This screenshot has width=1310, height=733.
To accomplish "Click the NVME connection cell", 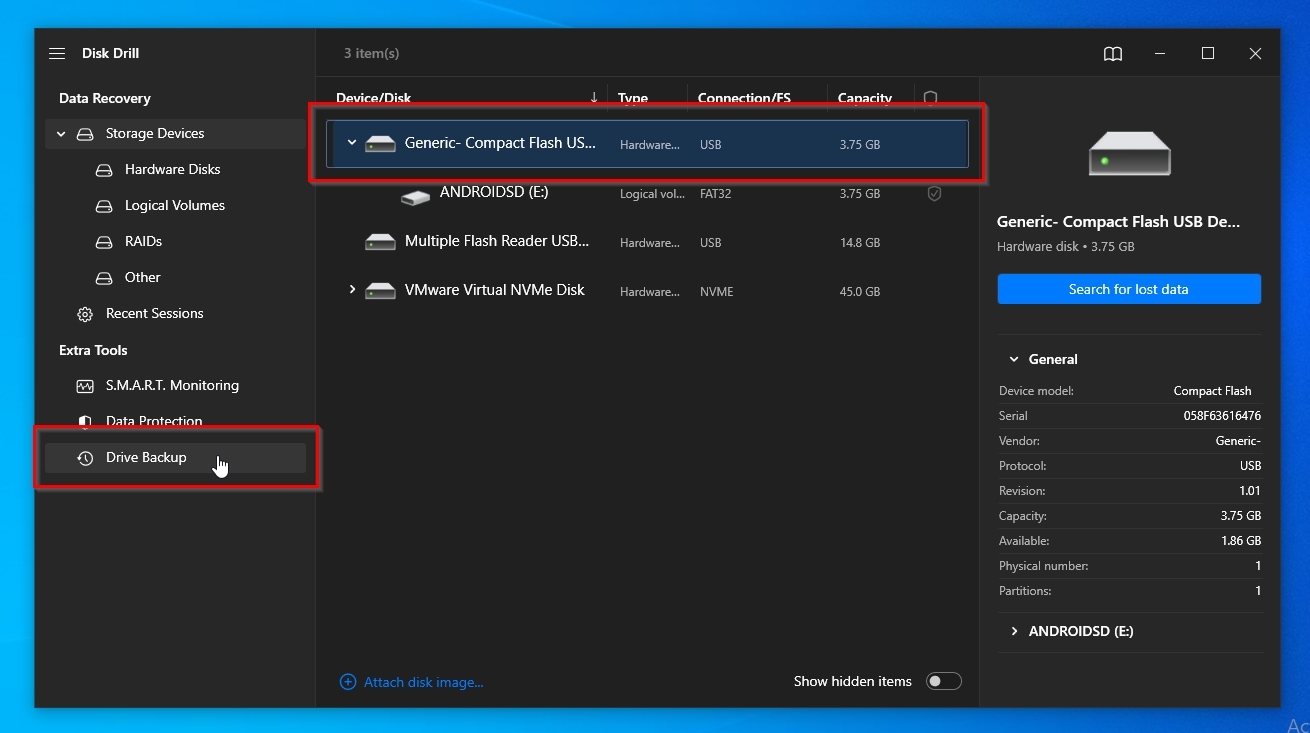I will tap(716, 292).
